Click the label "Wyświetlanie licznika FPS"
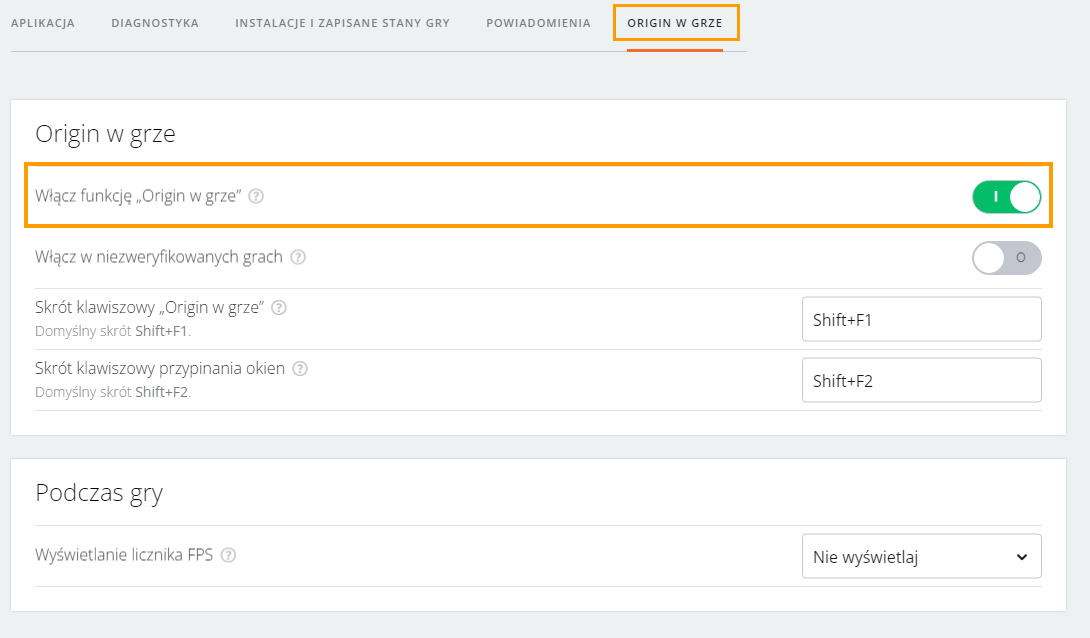The width and height of the screenshot is (1090, 638). click(x=124, y=555)
